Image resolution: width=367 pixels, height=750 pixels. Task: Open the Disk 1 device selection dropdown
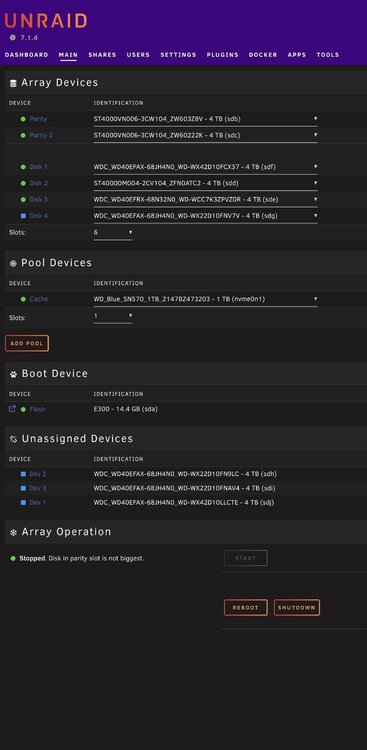click(x=205, y=167)
